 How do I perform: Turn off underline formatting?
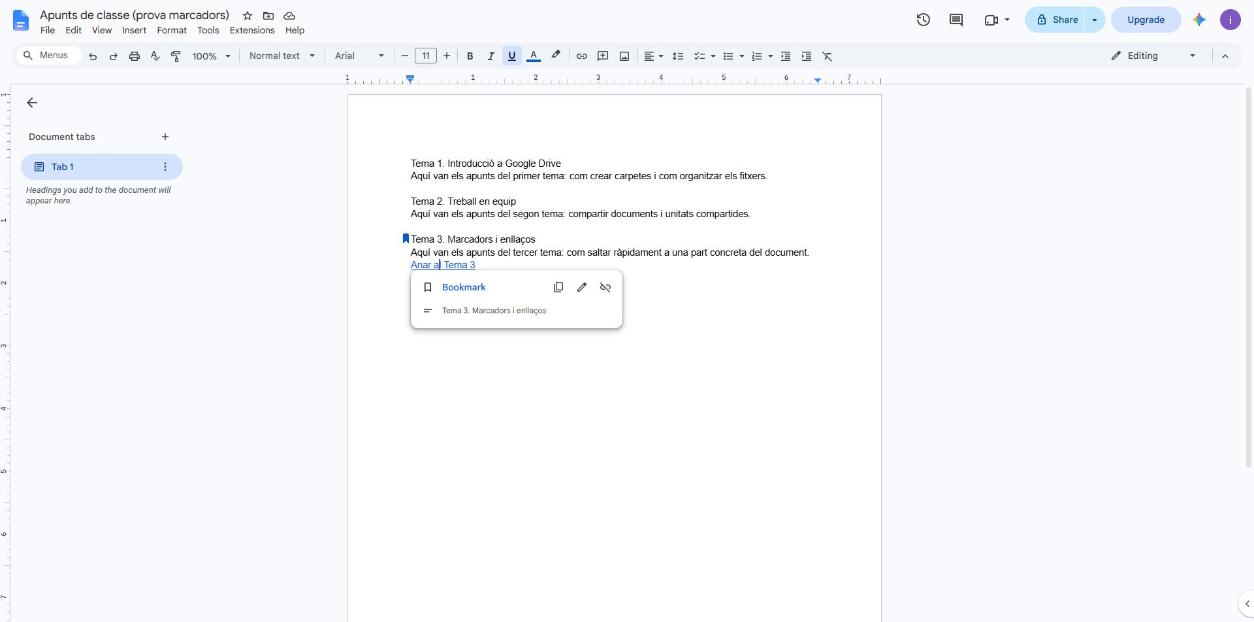(512, 56)
